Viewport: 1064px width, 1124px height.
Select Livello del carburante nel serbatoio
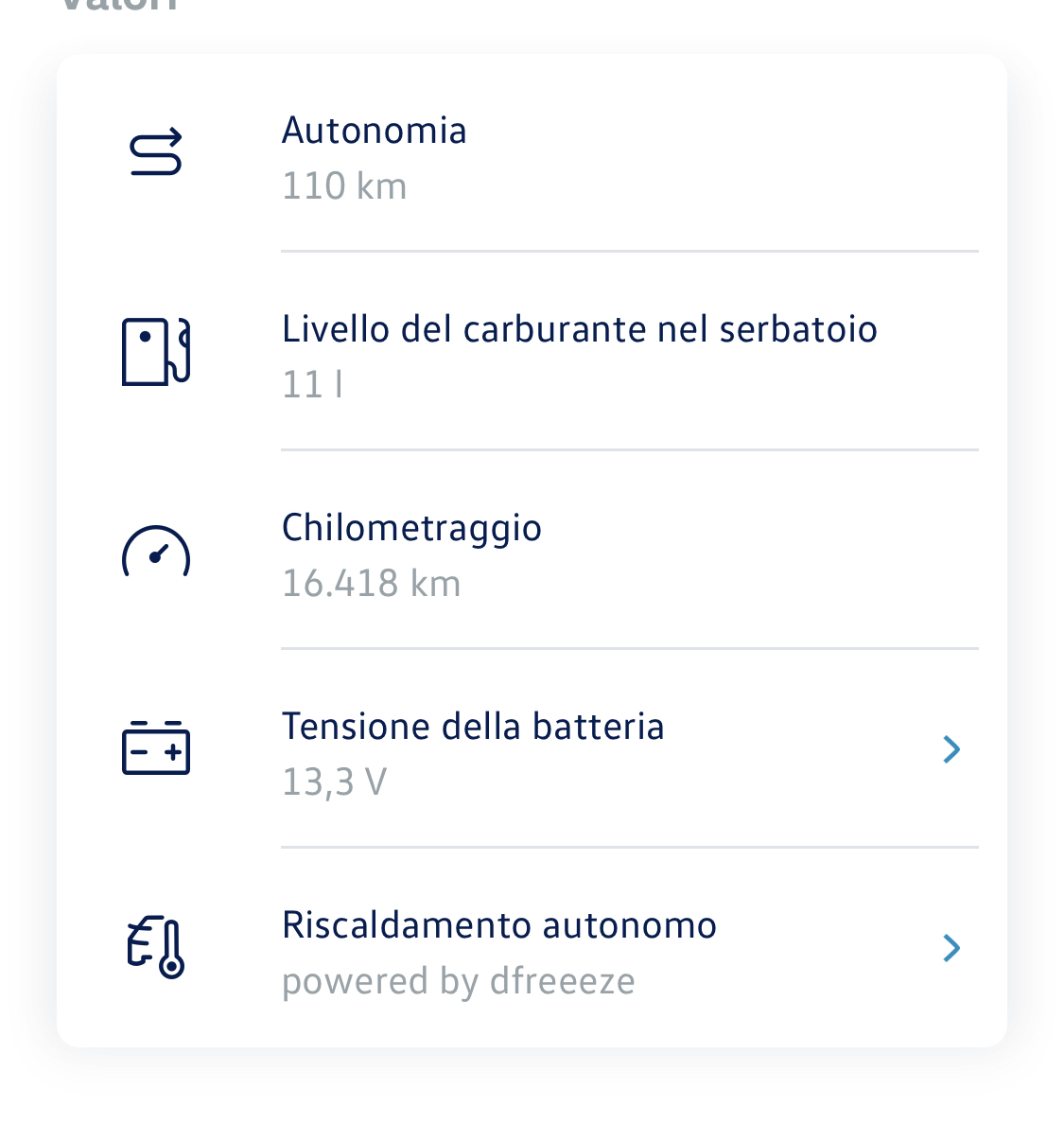[x=579, y=329]
